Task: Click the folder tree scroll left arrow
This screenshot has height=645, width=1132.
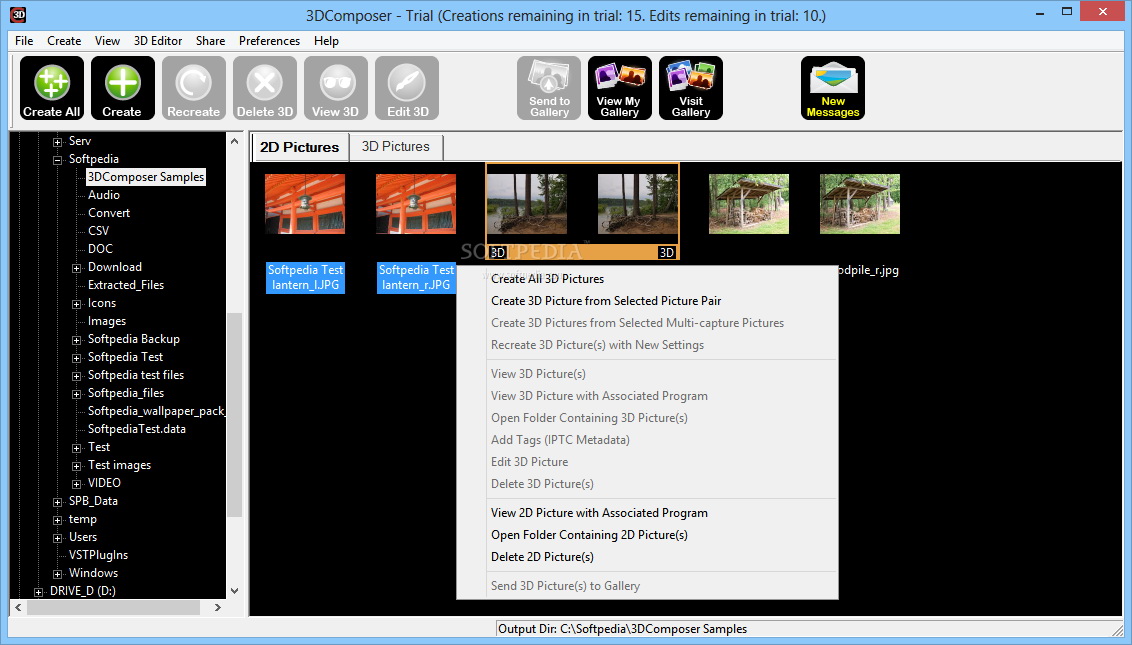Action: coord(18,608)
